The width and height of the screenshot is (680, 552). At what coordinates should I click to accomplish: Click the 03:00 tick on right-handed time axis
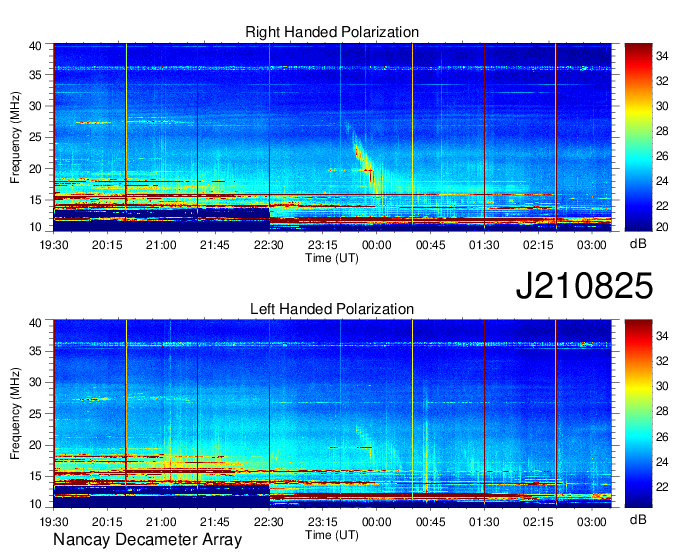[x=592, y=245]
